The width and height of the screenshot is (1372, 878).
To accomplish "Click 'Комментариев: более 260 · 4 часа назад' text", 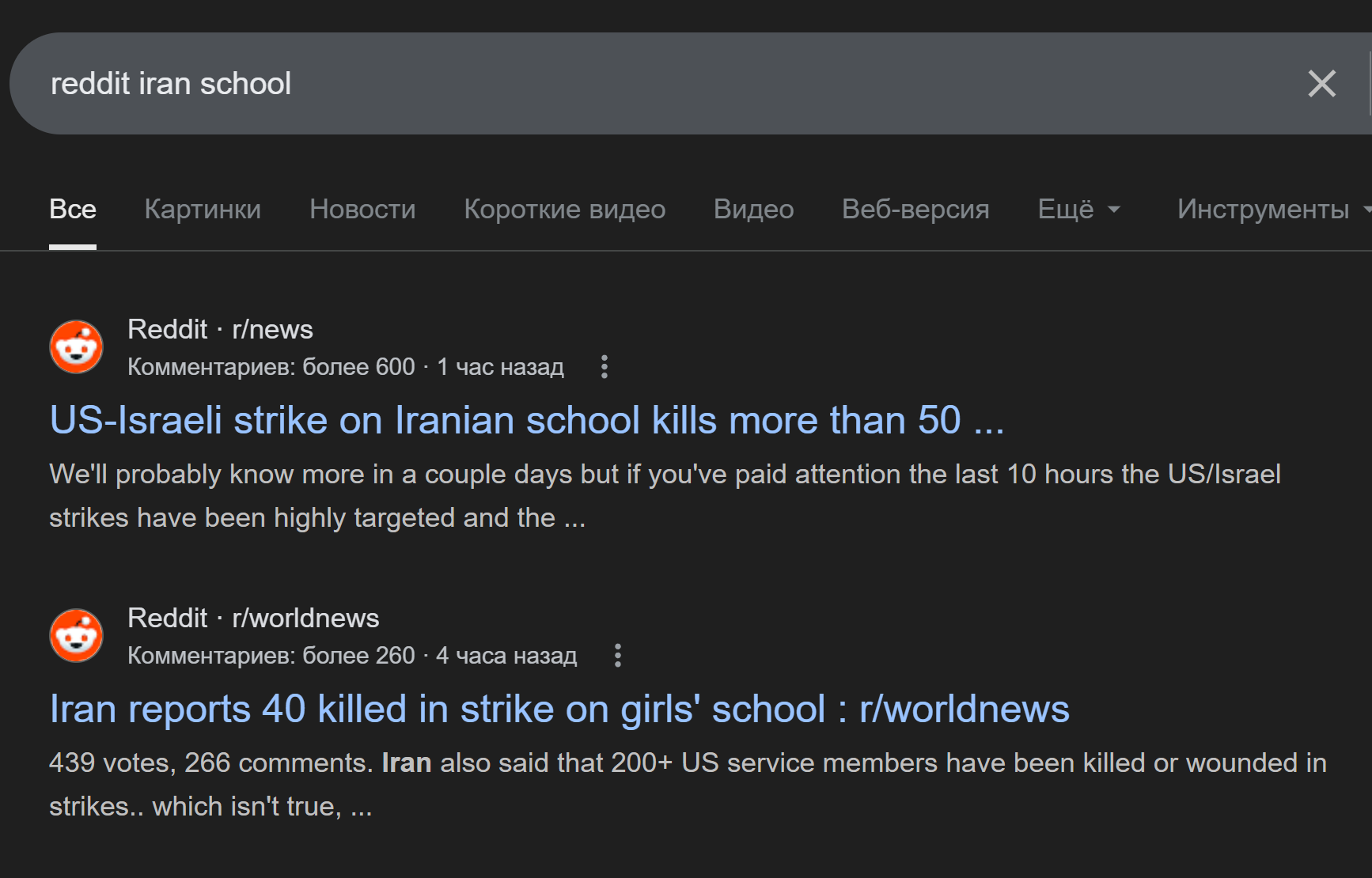I will 352,656.
